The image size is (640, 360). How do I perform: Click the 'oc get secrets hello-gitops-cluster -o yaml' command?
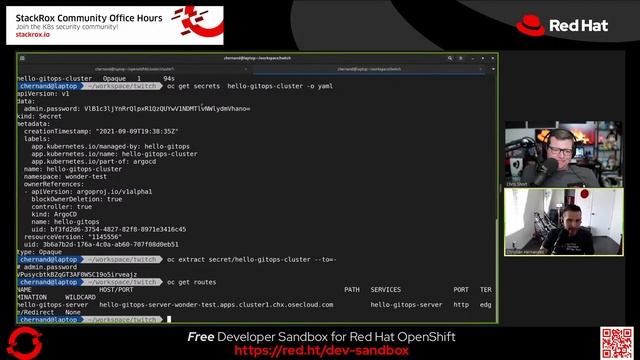[250, 86]
